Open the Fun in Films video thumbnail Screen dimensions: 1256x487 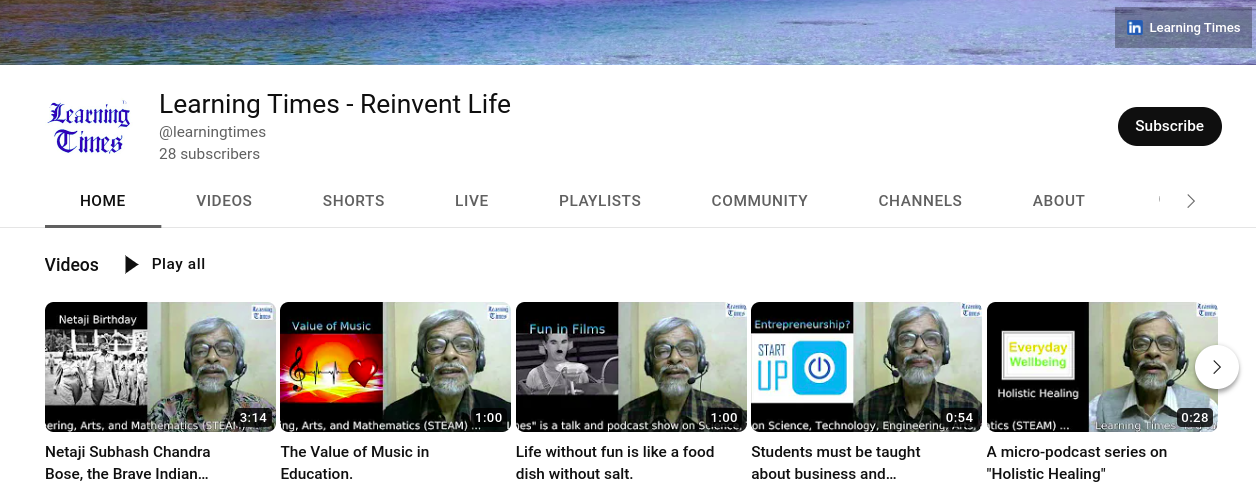click(x=631, y=367)
